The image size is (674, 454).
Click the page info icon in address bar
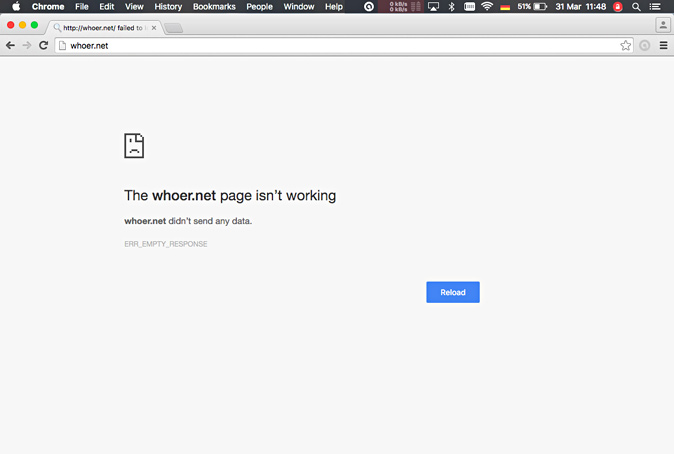[62, 46]
